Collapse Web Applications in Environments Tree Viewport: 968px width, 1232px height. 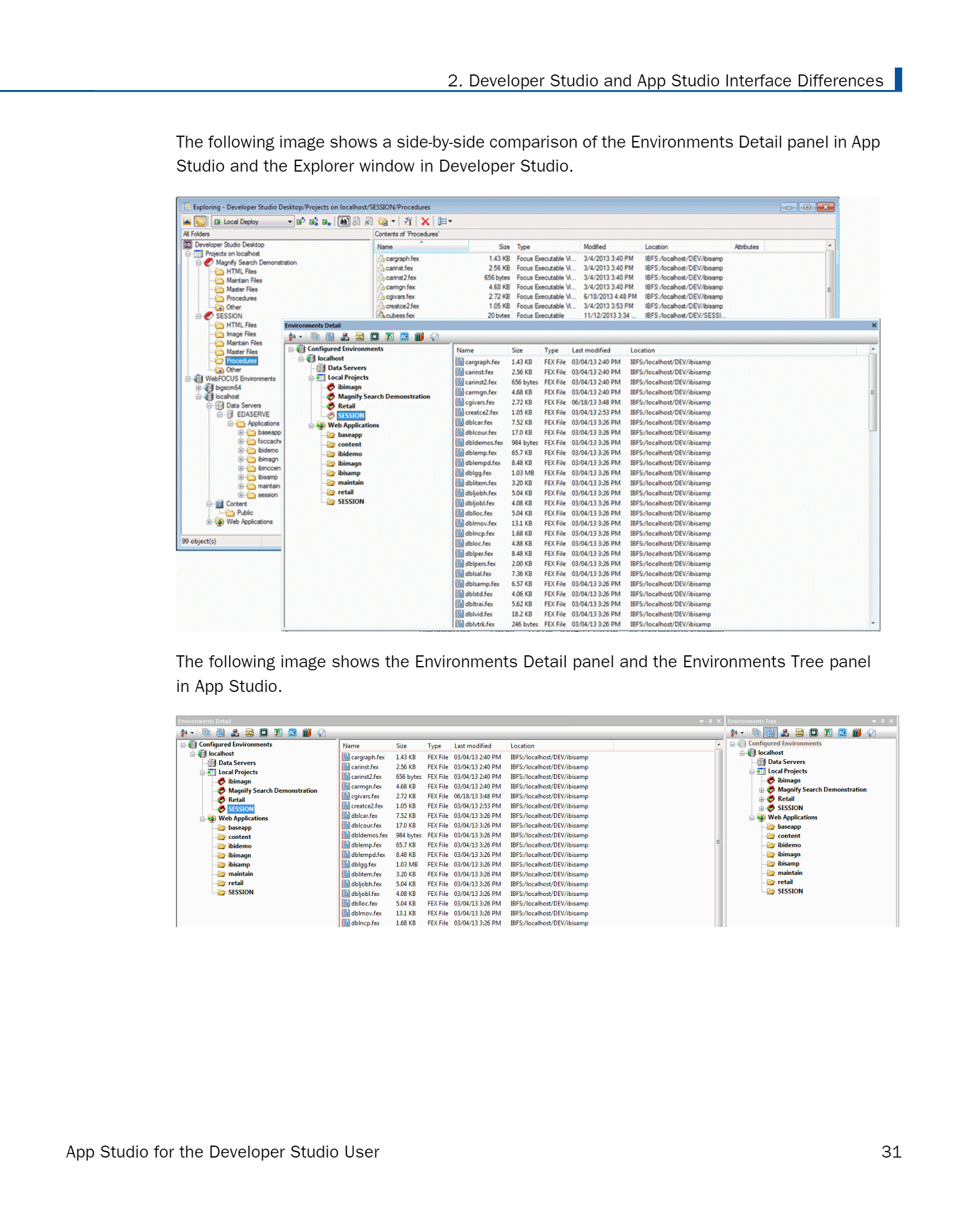point(752,817)
